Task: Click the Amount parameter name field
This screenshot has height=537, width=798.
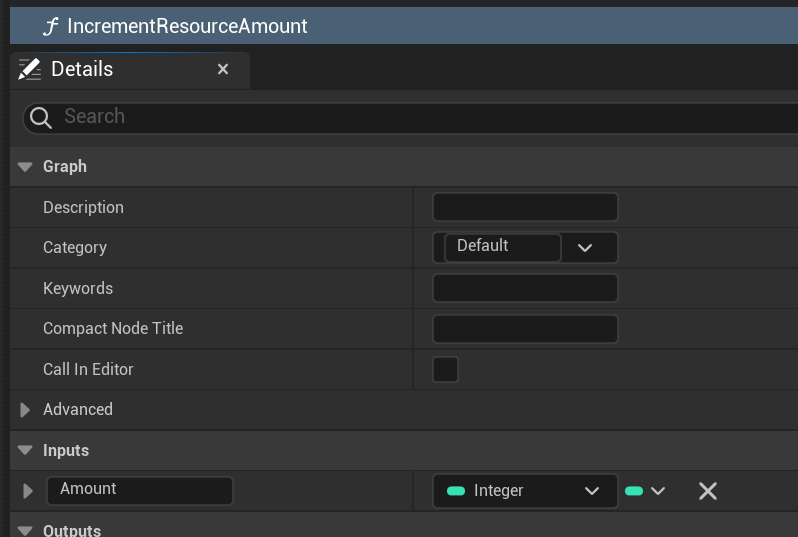Action: click(139, 490)
